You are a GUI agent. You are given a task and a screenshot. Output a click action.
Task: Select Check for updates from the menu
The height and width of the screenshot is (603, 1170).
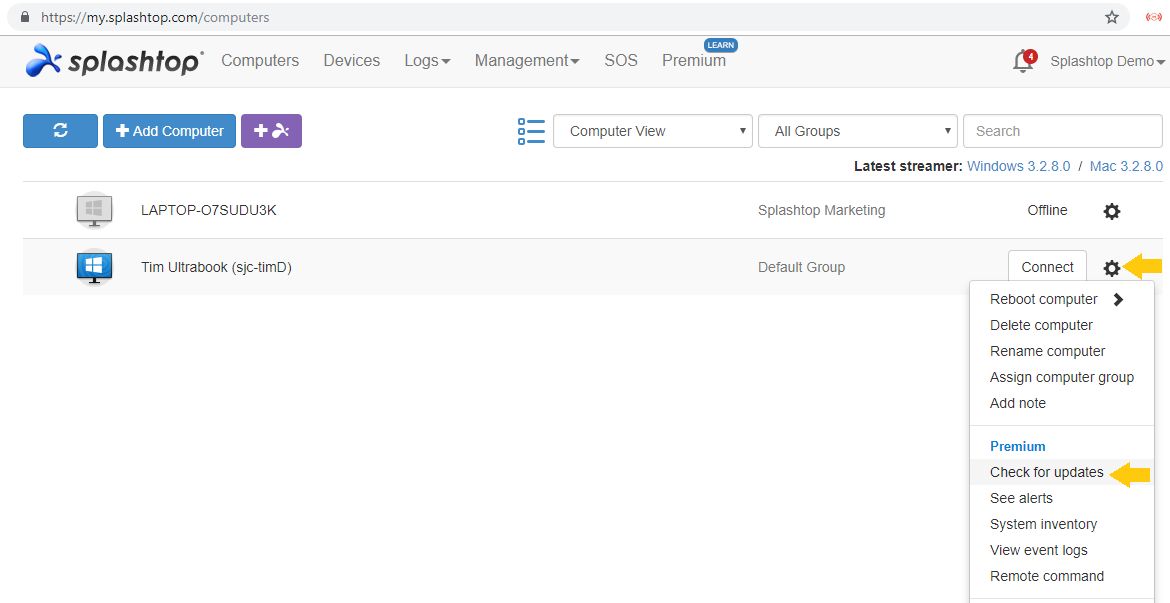tap(1046, 471)
